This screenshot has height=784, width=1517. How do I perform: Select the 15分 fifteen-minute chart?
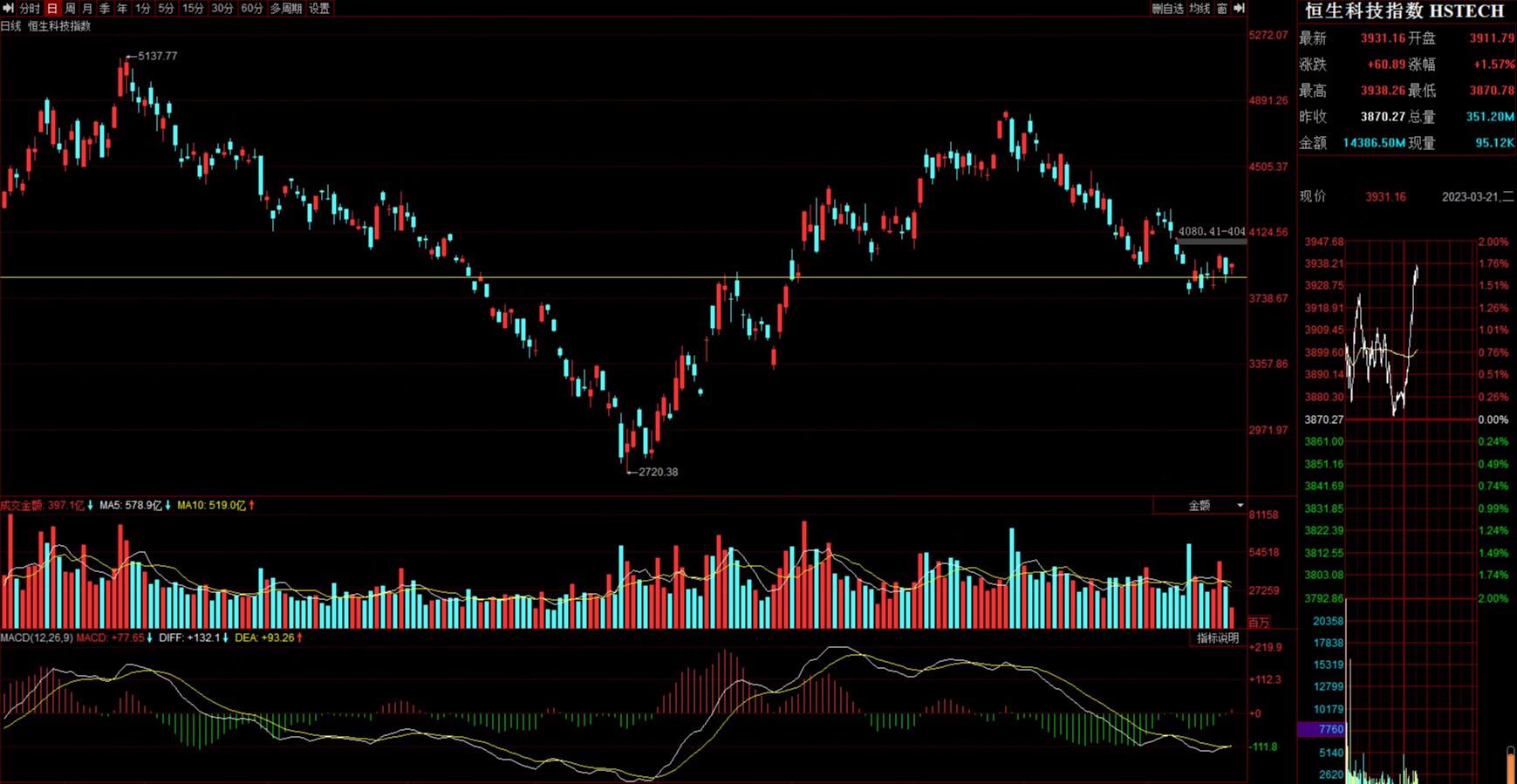(193, 8)
